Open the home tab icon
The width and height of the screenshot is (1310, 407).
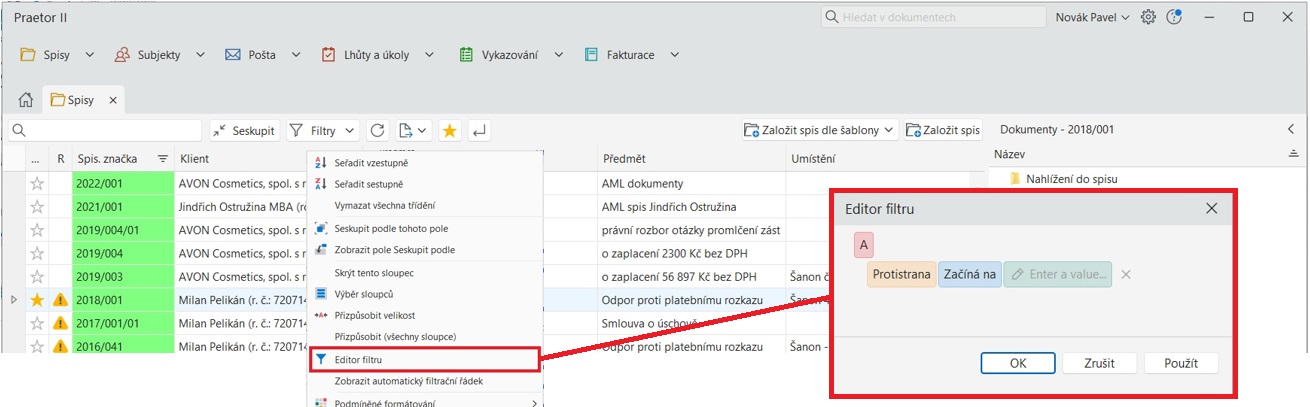tap(26, 100)
